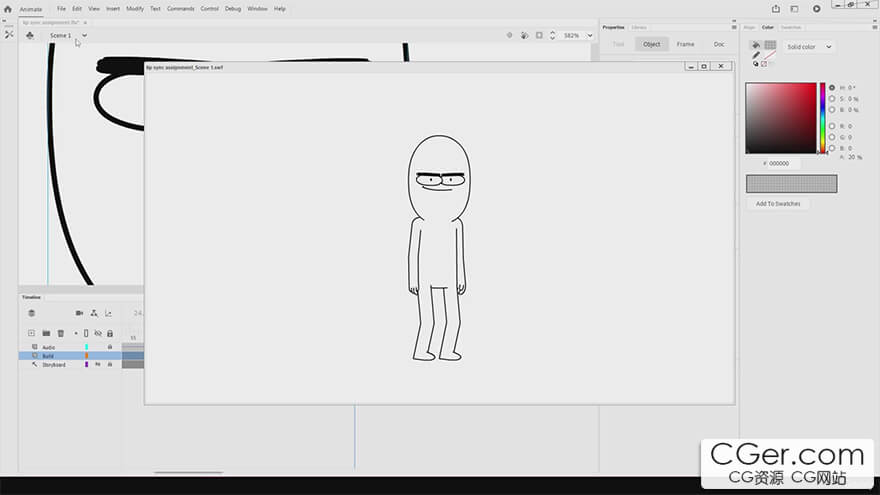
Task: Select the fill color paint bucket icon
Action: pos(756,45)
